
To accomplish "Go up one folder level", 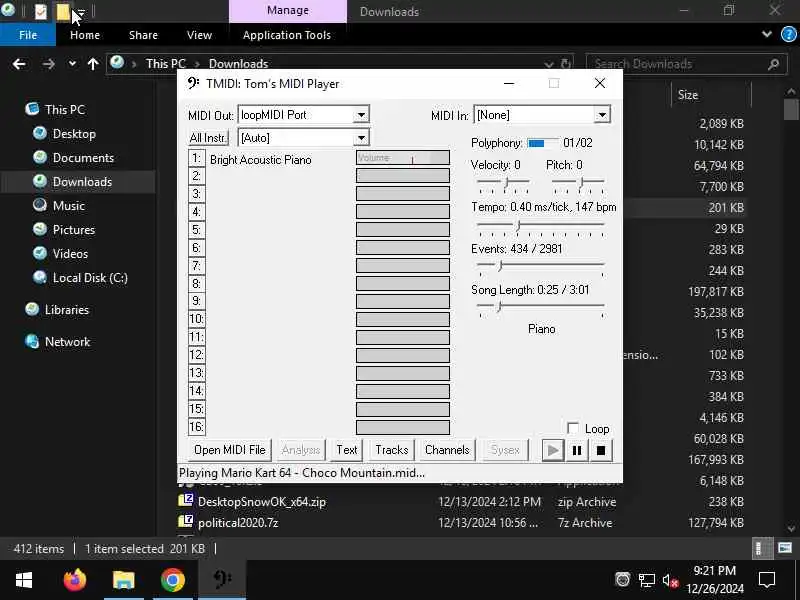I will (93, 64).
